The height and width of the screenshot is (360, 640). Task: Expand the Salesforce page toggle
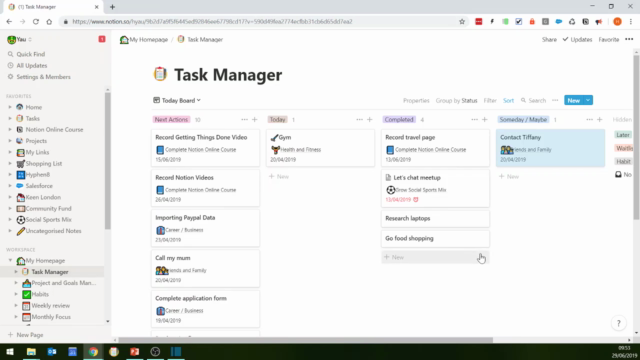10,186
